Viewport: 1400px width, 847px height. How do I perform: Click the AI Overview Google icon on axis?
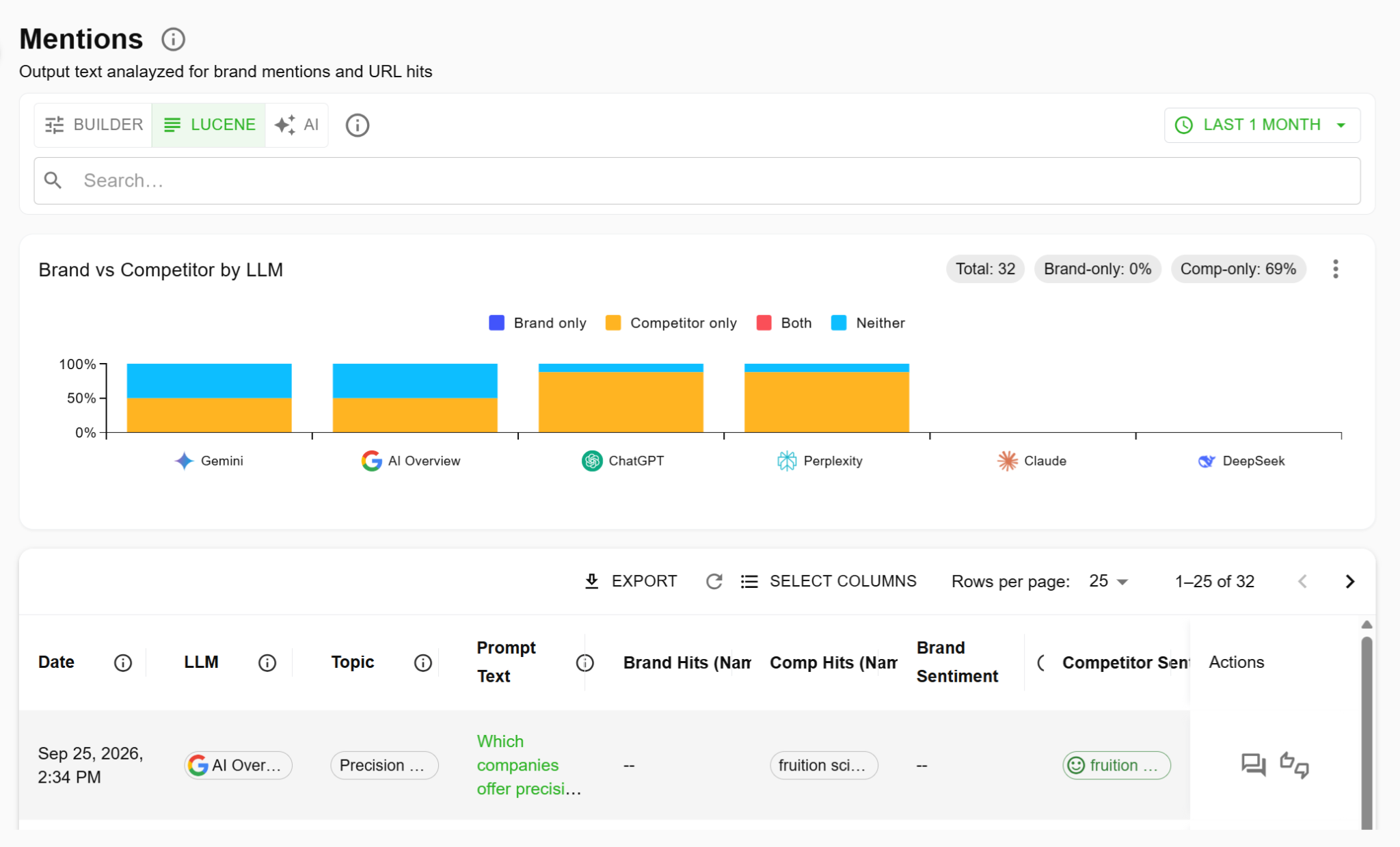click(371, 461)
